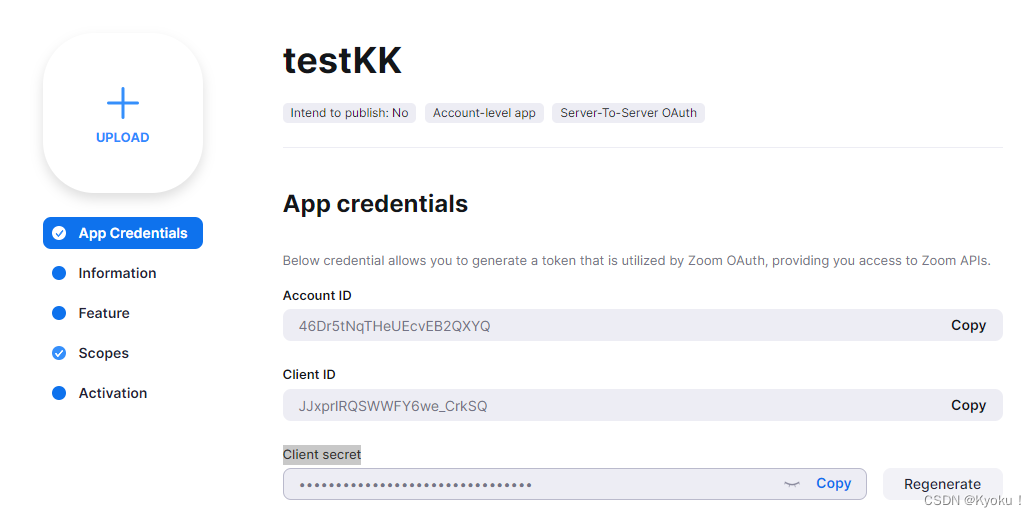Switch to the Feature section

104,313
